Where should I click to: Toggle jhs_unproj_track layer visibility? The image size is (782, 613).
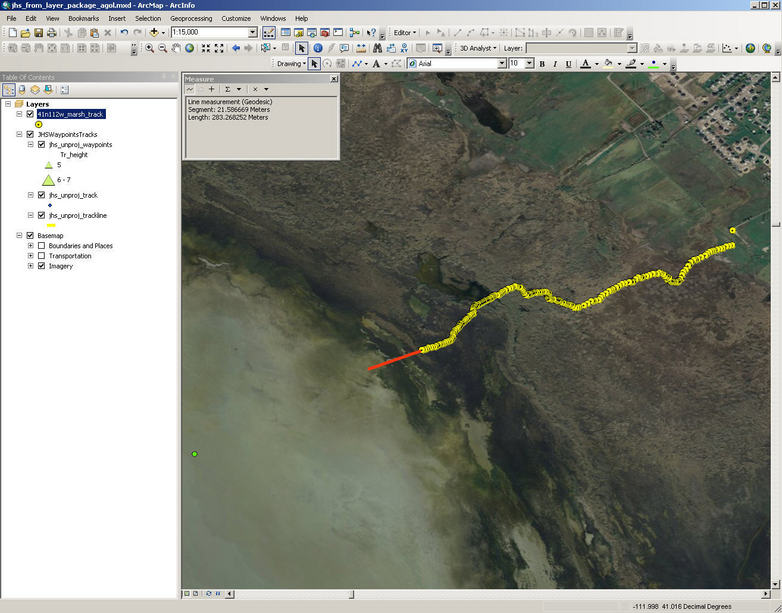coord(41,195)
